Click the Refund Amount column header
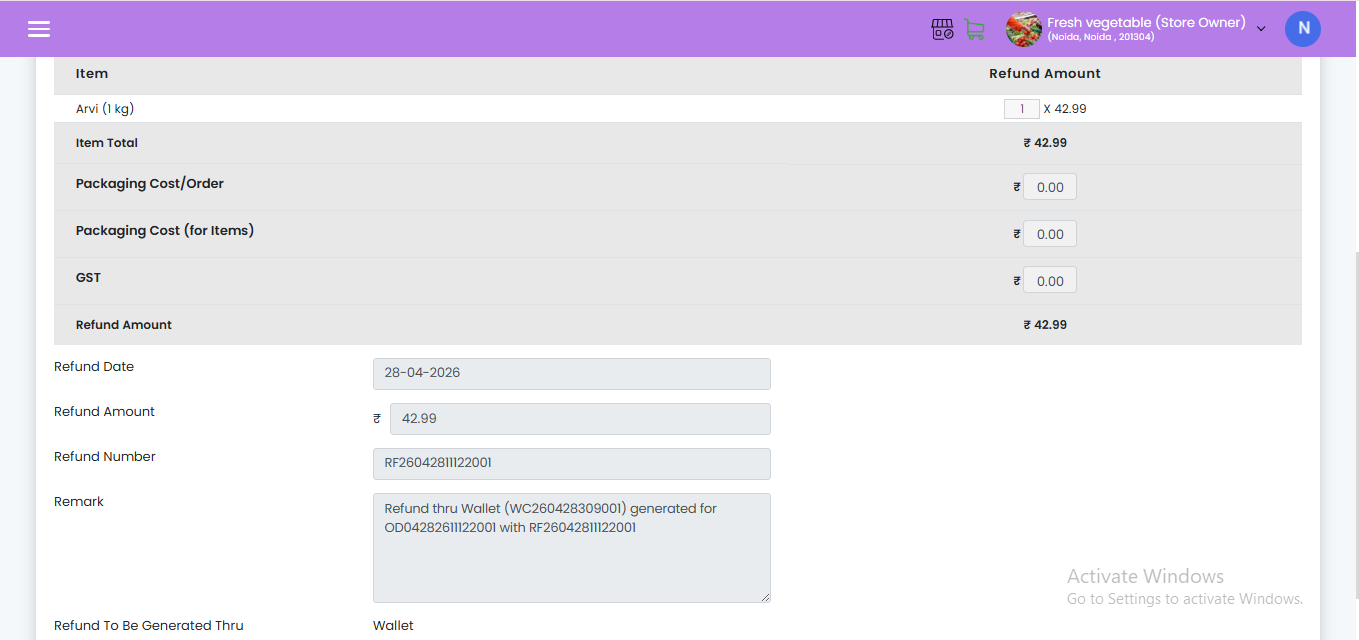Screen dimensions: 1359x640 [1045, 74]
